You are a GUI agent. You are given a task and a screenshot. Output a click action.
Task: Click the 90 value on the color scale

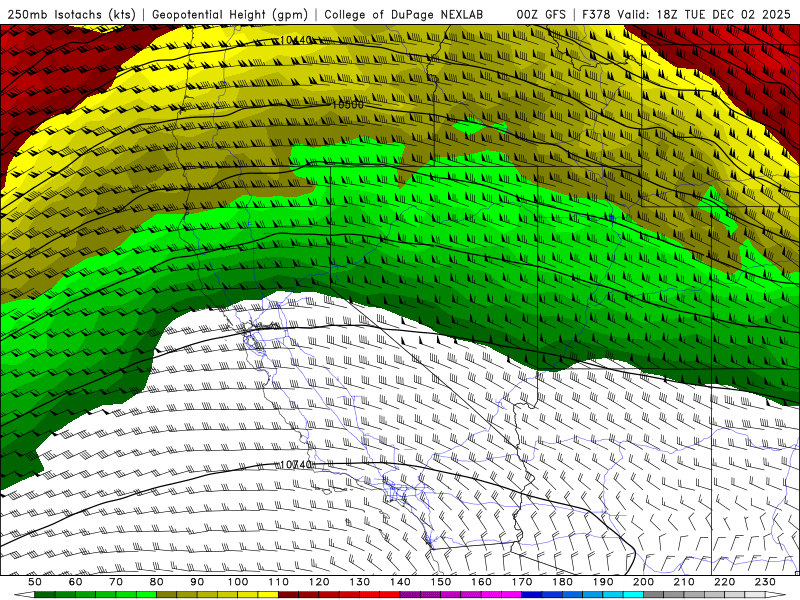197,582
